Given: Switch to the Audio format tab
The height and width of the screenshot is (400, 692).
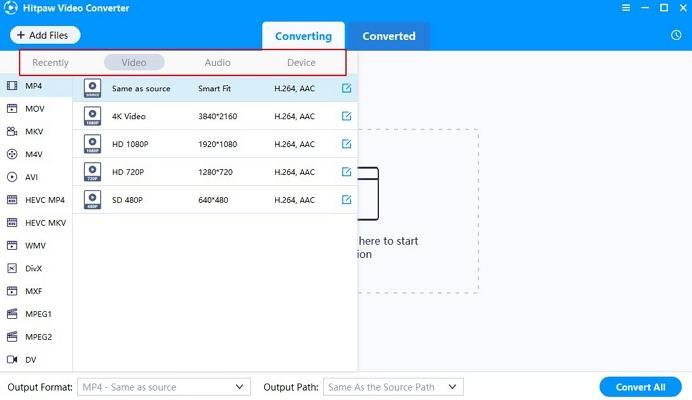Looking at the screenshot, I should 217,62.
